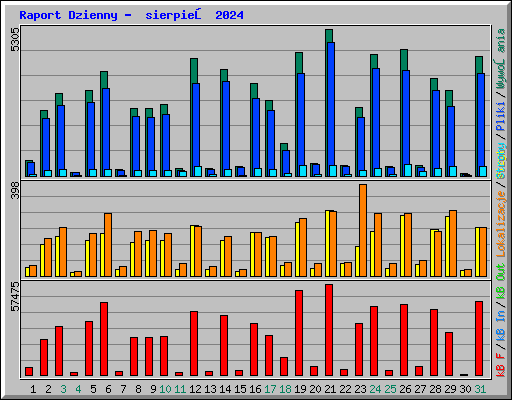
Task: Click the blue bar for day 31
Action: point(481,125)
